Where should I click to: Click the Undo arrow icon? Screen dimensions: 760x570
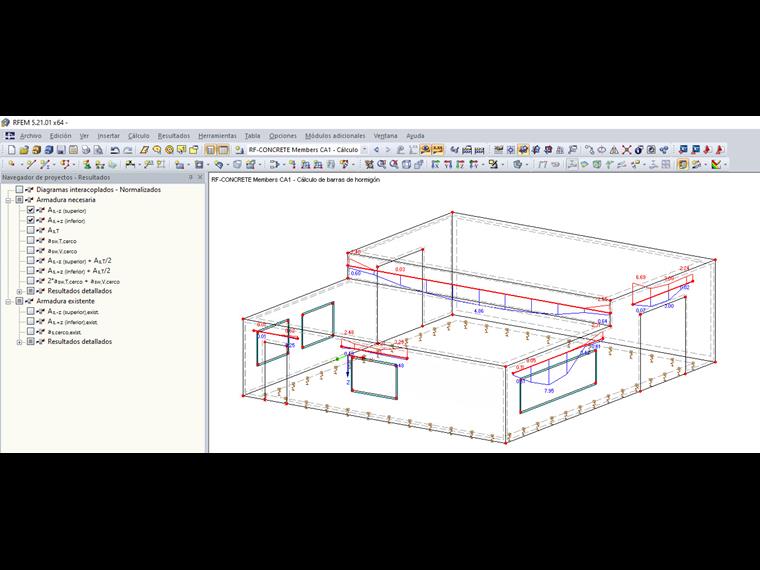(x=115, y=150)
